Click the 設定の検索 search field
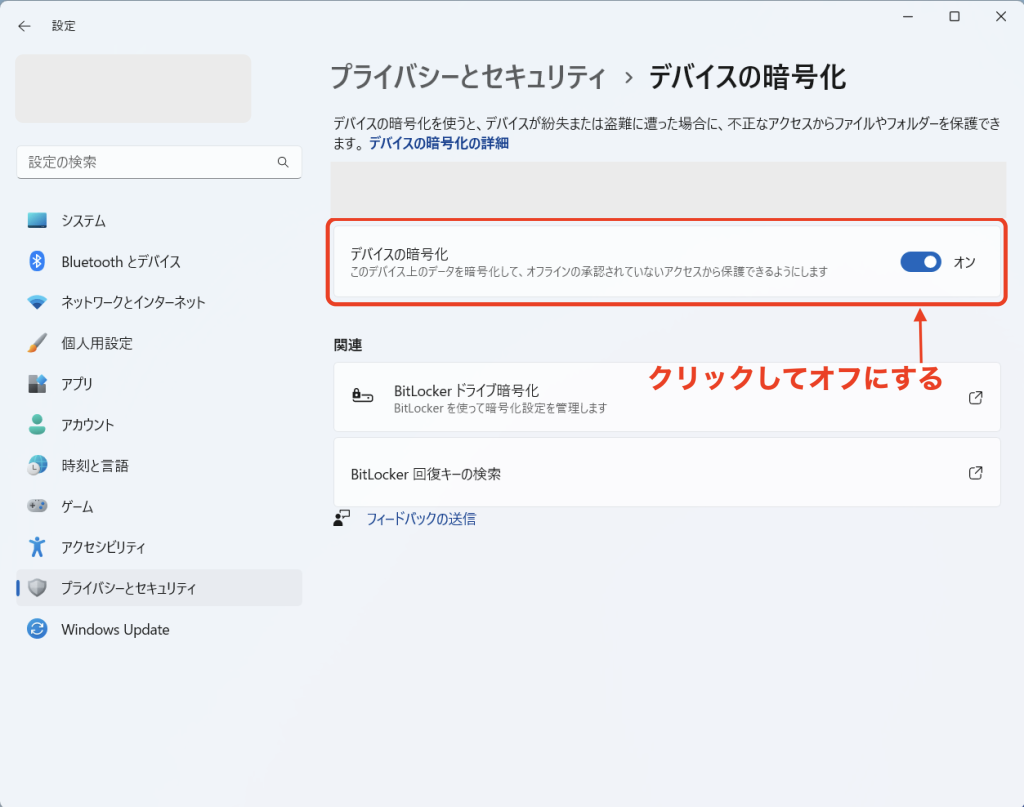The height and width of the screenshot is (807, 1024). (150, 162)
